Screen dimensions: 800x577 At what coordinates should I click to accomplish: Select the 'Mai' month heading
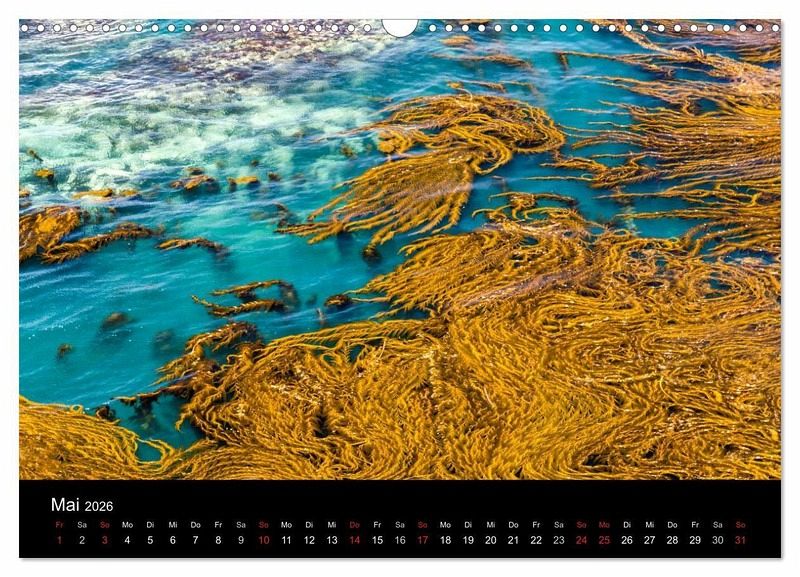65,505
